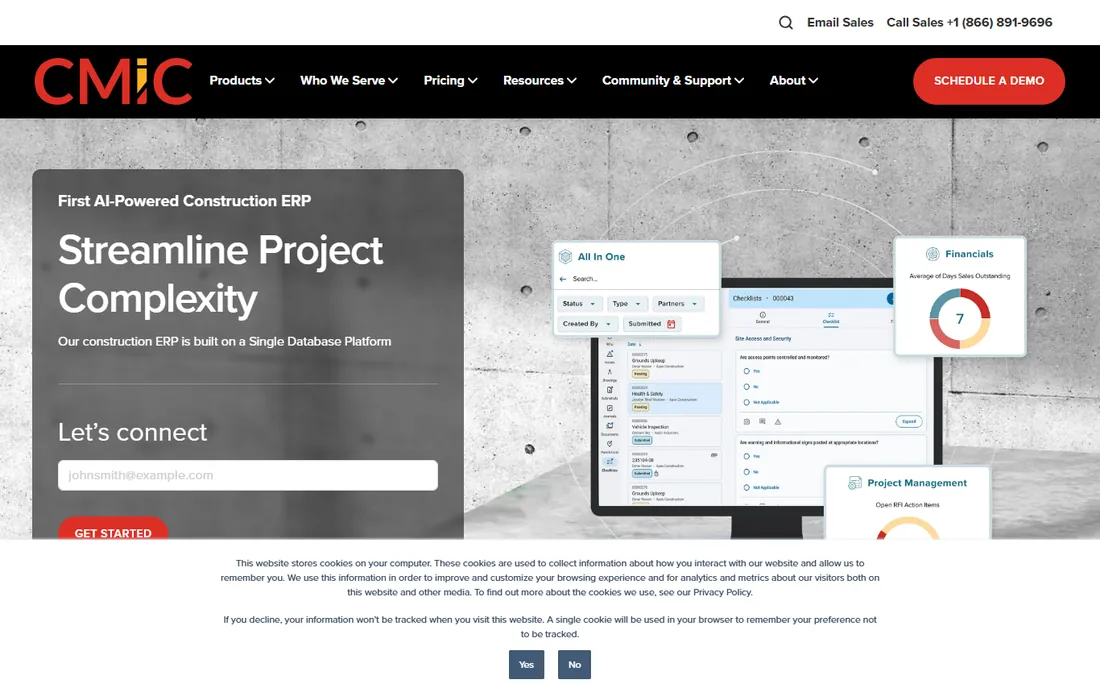1100x688 pixels.
Task: Open the About dropdown
Action: 793,81
